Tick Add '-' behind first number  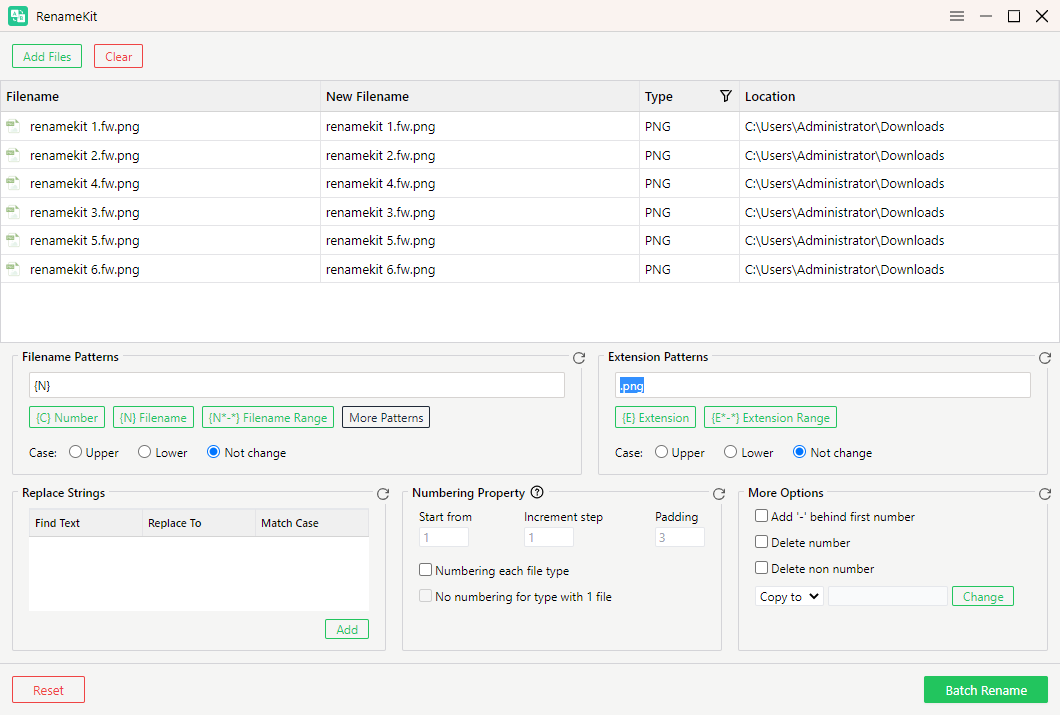(761, 516)
